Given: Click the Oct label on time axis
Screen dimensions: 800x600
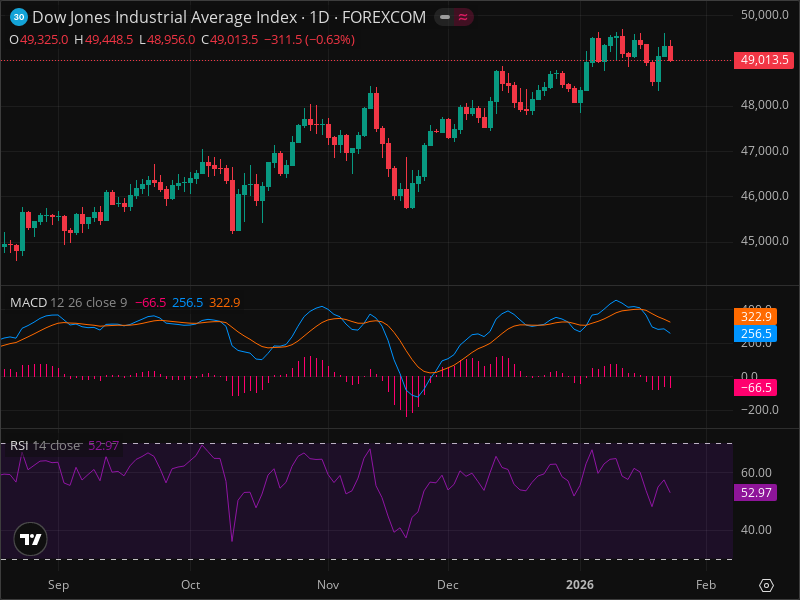Looking at the screenshot, I should [x=190, y=585].
